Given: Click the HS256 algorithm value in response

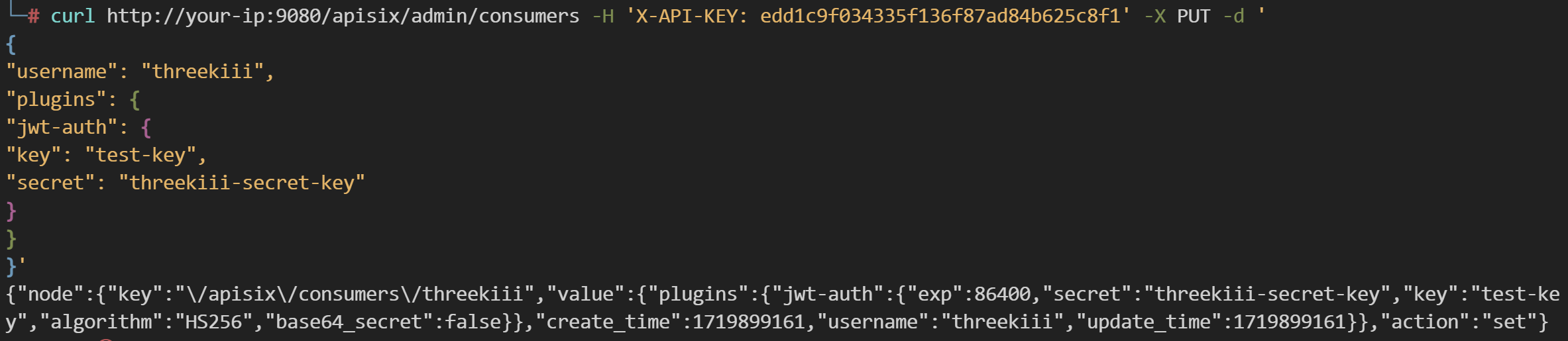Looking at the screenshot, I should (x=215, y=322).
